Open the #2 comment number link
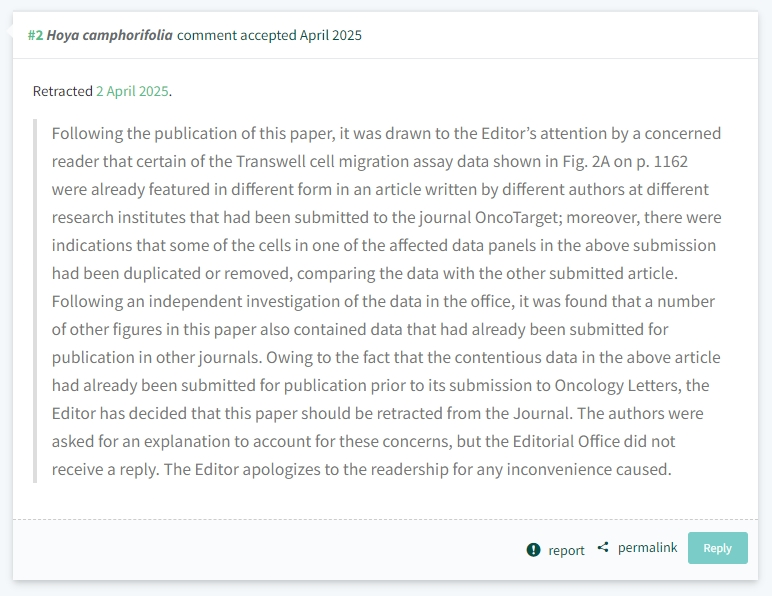Image resolution: width=772 pixels, height=596 pixels. (x=35, y=35)
